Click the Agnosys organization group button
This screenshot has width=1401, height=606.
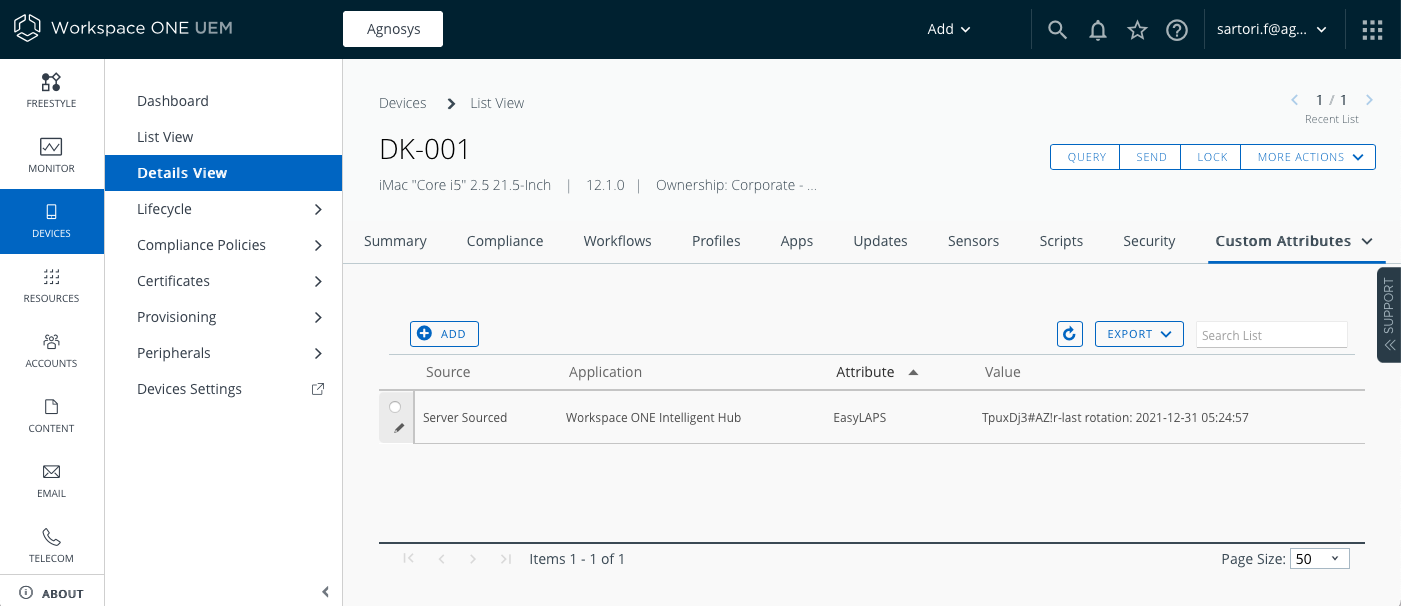[x=393, y=29]
